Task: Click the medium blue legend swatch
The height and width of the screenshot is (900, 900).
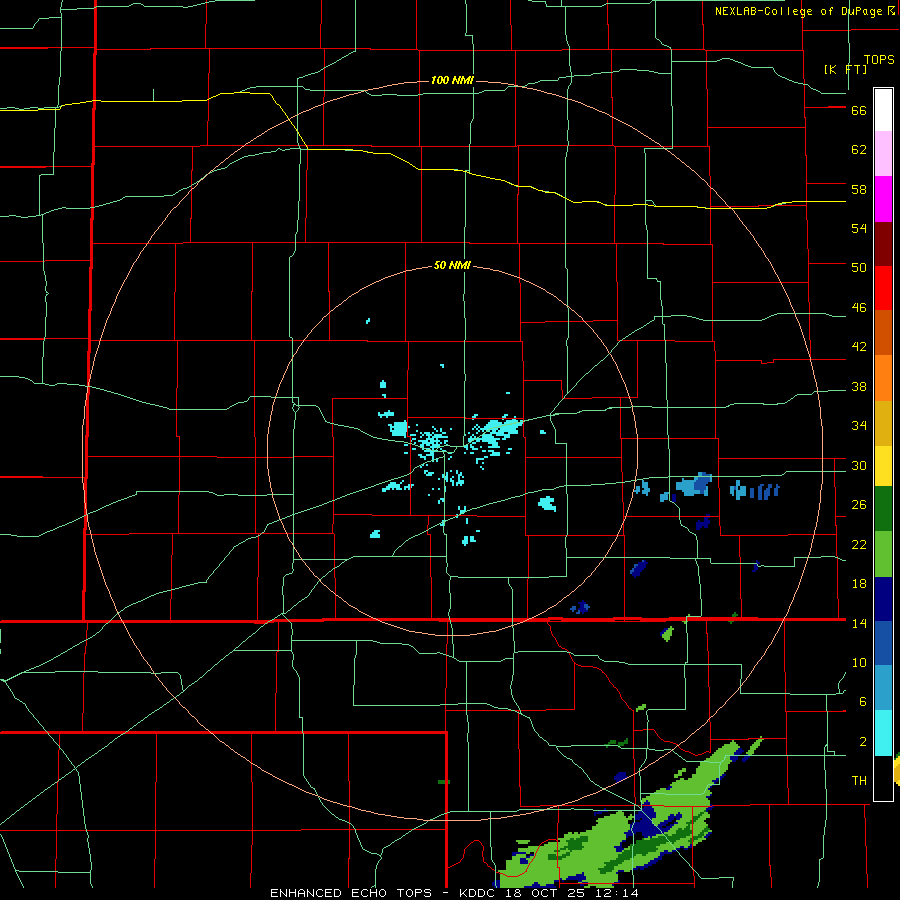Action: tap(883, 643)
